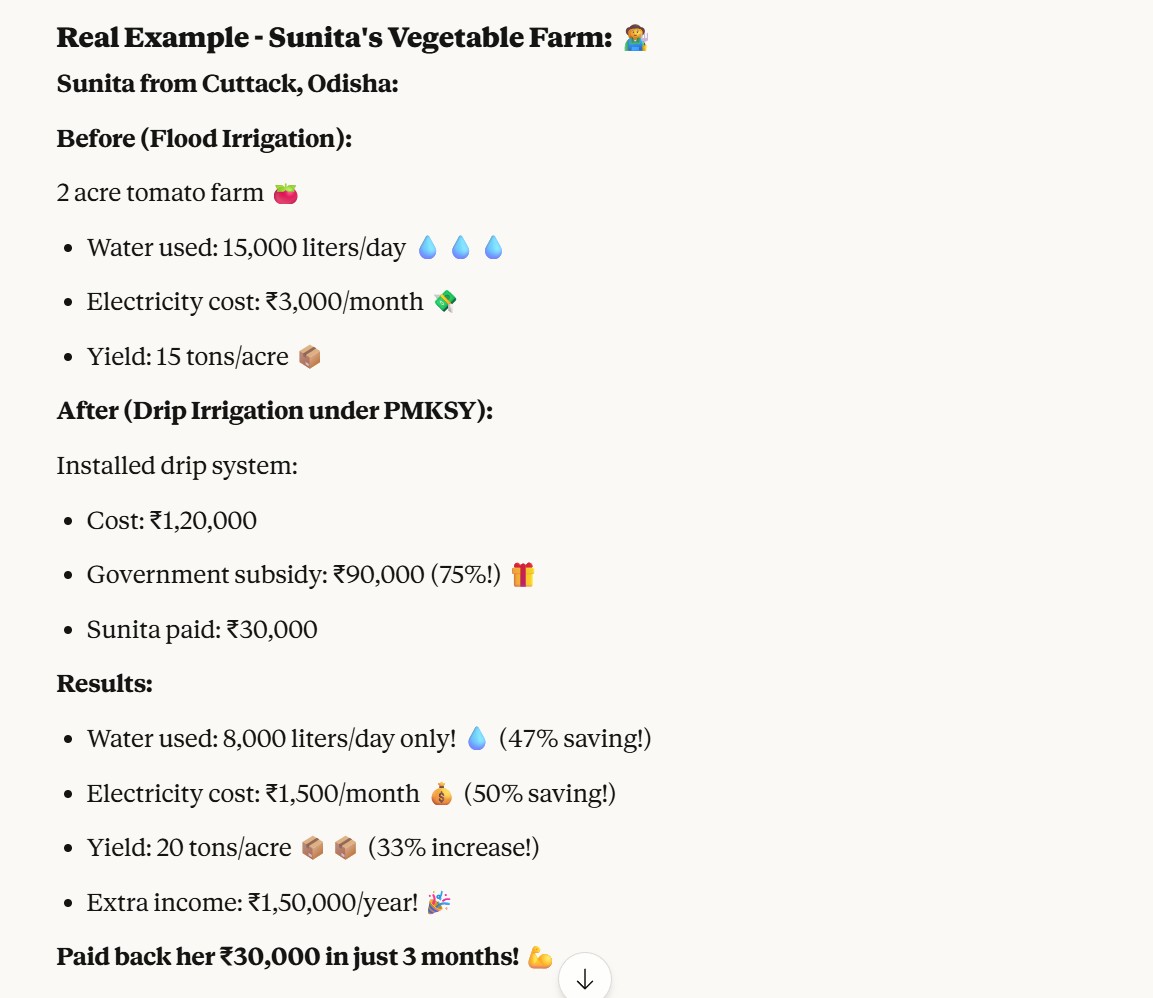Viewport: 1153px width, 998px height.
Task: Click the package emoji beside 15 tons/acre
Action: tap(310, 356)
